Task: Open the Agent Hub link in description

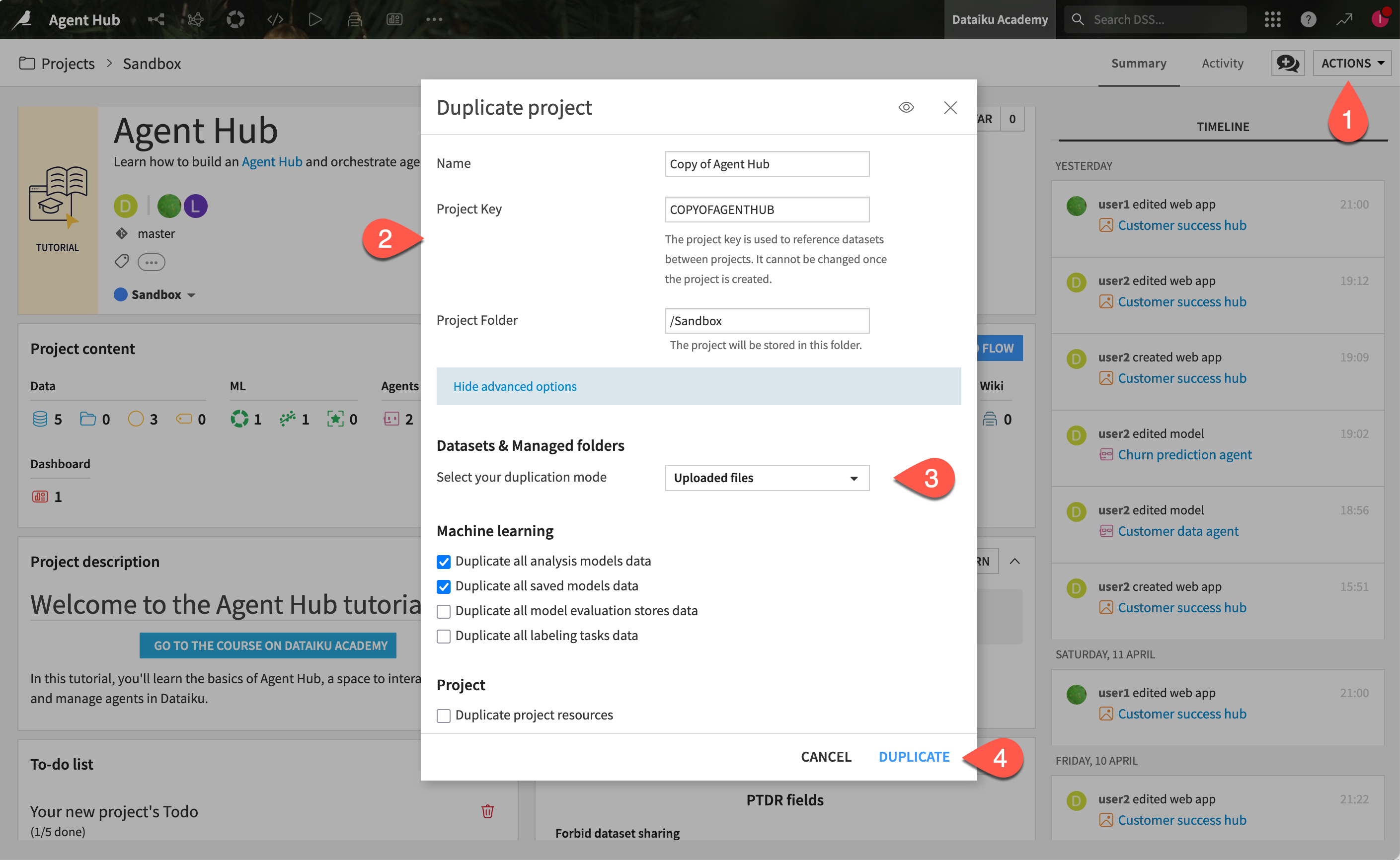Action: pos(272,161)
